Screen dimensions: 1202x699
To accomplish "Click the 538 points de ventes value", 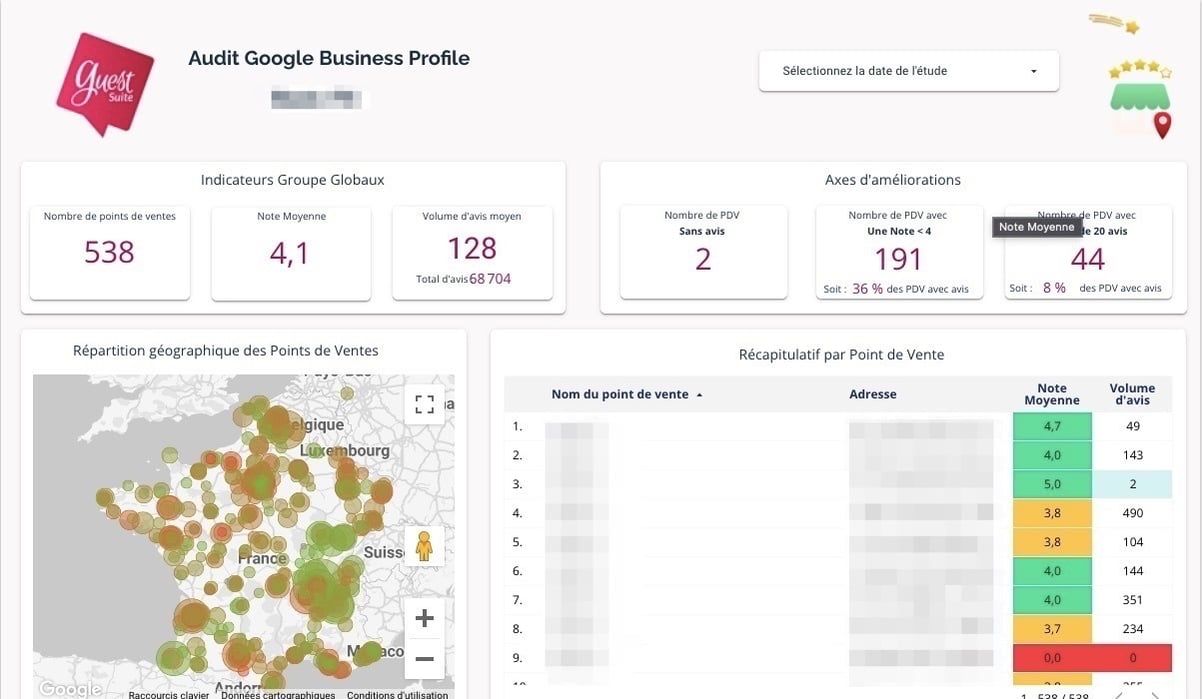I will (x=109, y=252).
